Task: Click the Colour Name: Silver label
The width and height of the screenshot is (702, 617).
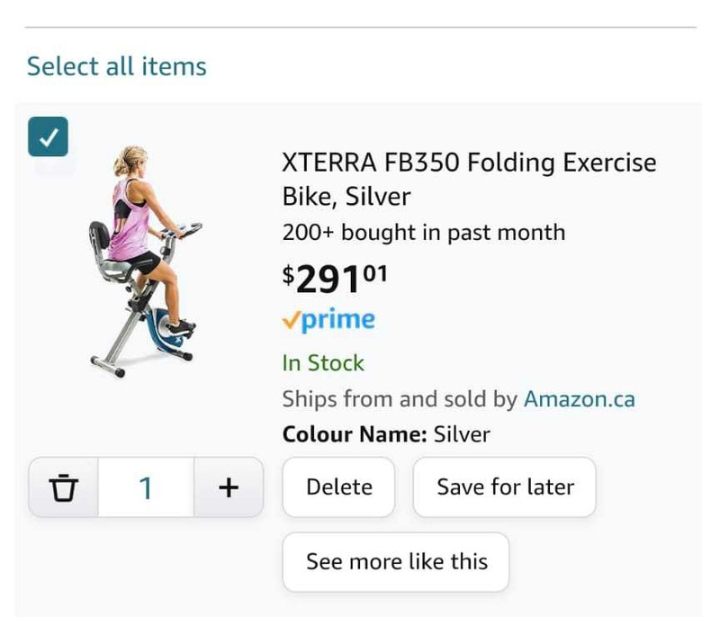Action: pyautogui.click(x=386, y=434)
